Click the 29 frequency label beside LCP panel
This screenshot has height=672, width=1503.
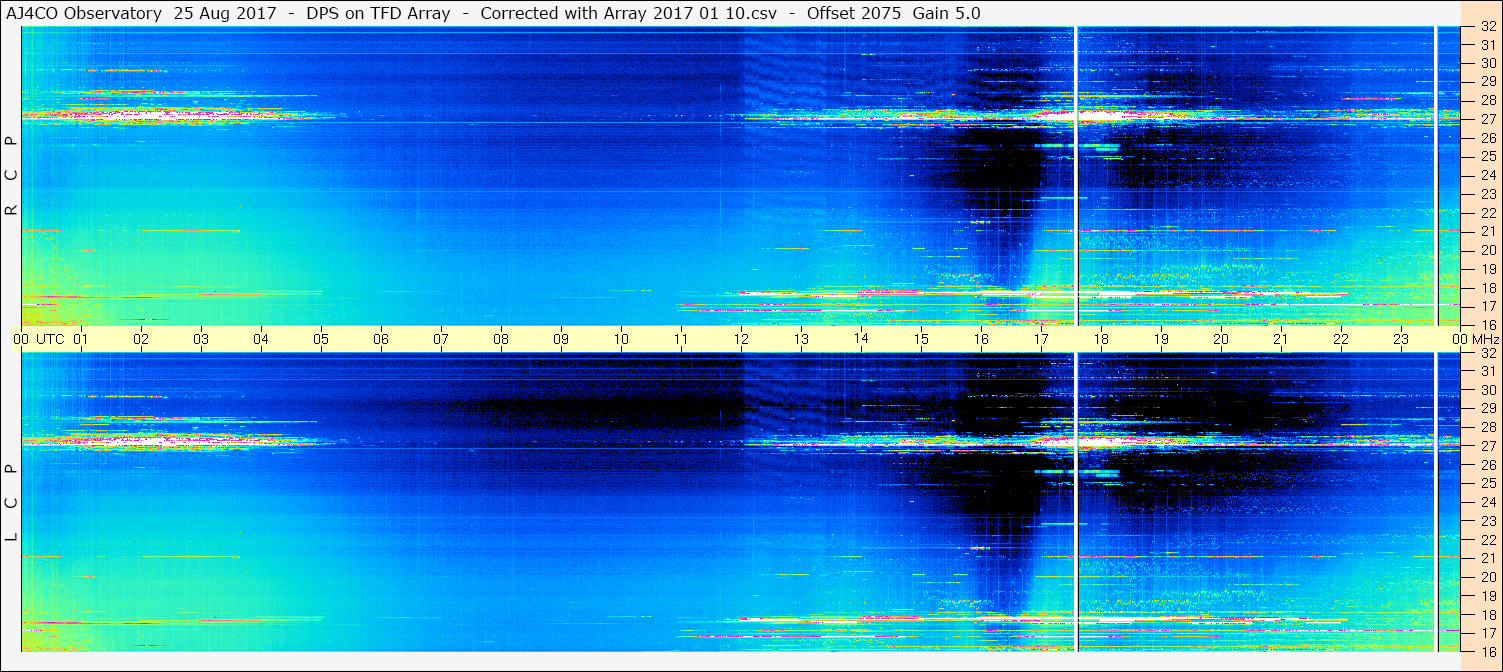1487,409
